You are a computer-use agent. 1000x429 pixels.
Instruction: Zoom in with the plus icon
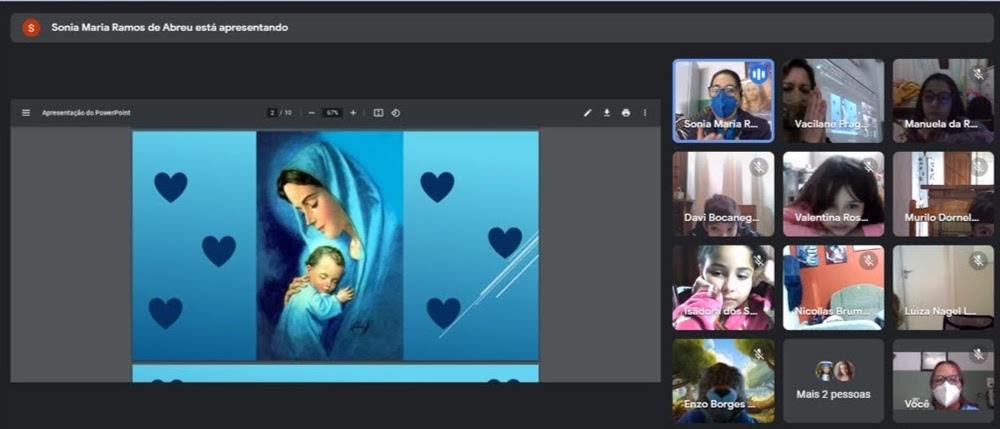tap(353, 113)
